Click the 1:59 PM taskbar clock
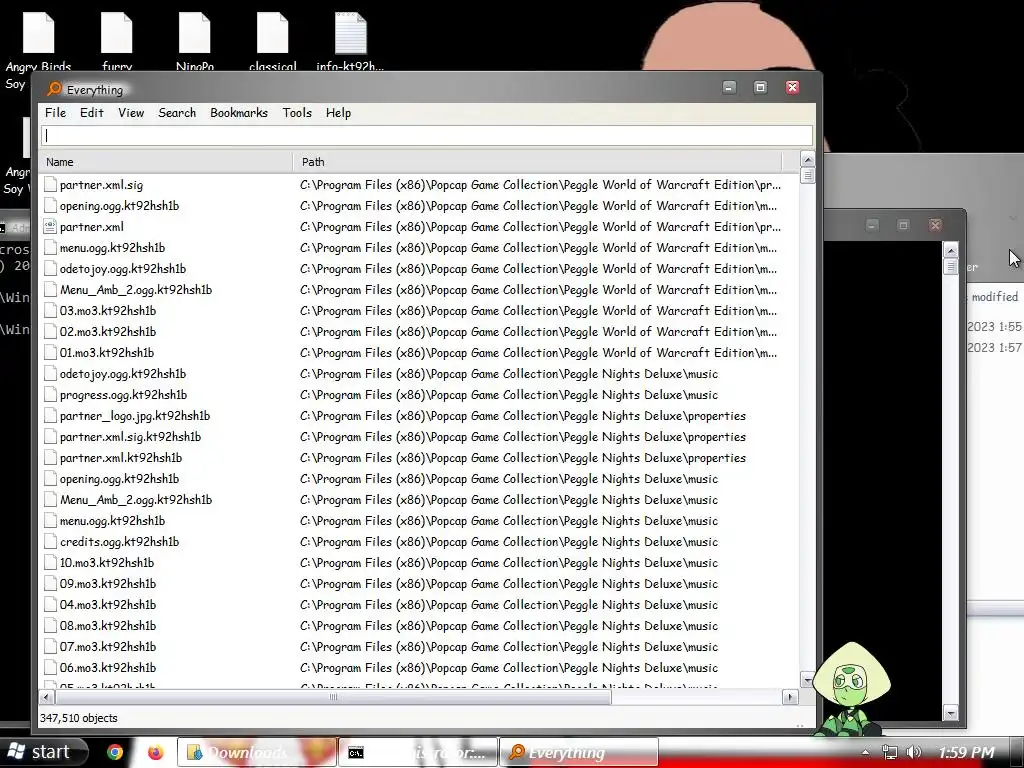The image size is (1024, 768). [967, 752]
